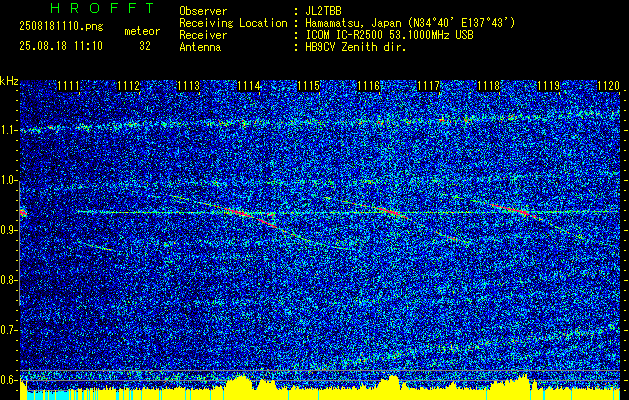Click the 1111 time marker
Screen dimensions: 629x400
click(69, 85)
